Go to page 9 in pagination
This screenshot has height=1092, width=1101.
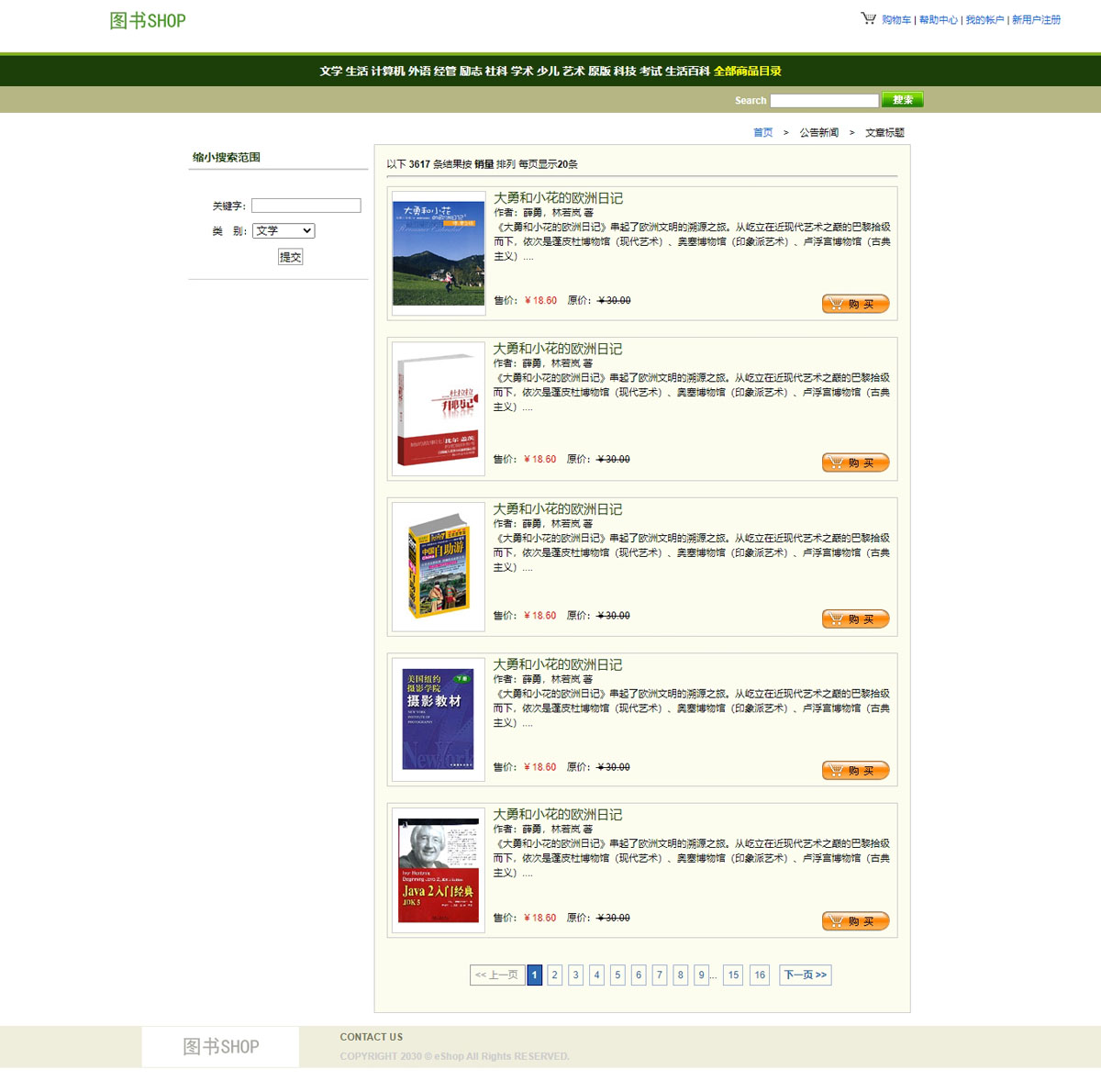pos(701,975)
